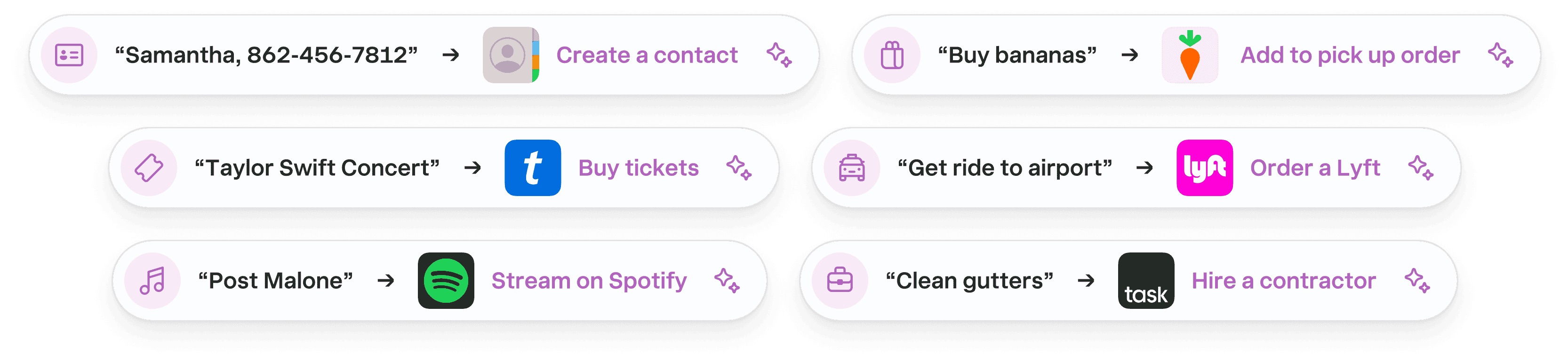
Task: Click the taxi icon beside Get ride to airport
Action: pos(852,168)
